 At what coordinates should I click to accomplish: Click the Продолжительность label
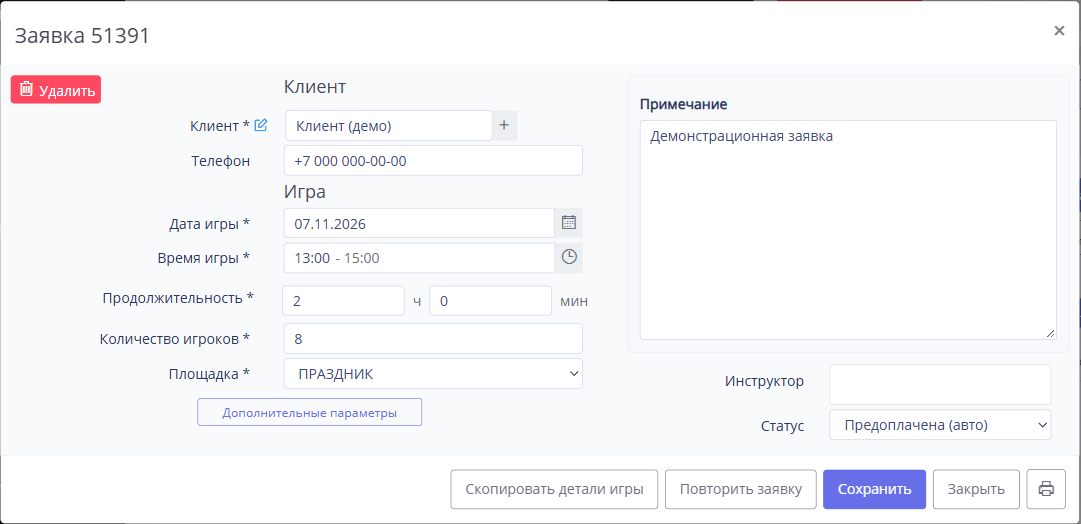pyautogui.click(x=178, y=298)
